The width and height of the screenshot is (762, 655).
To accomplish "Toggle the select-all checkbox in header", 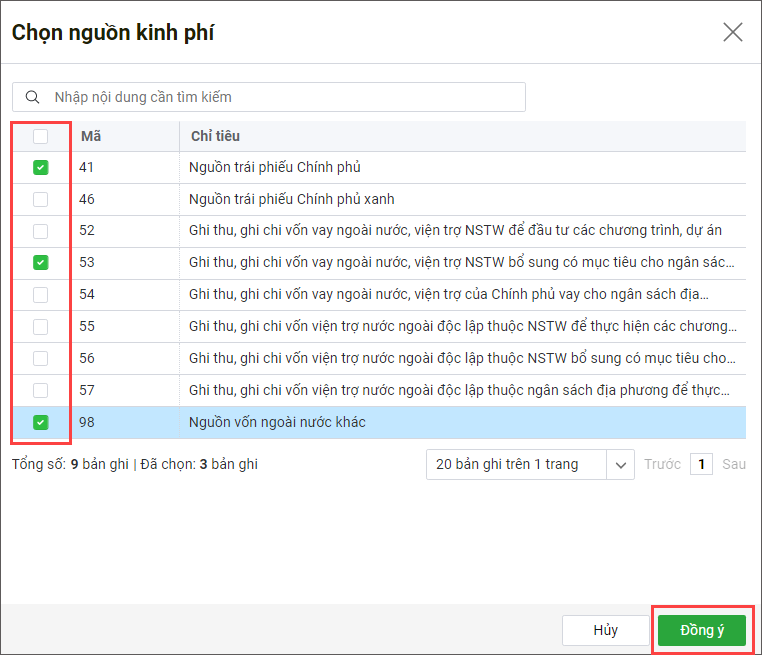I will point(40,136).
